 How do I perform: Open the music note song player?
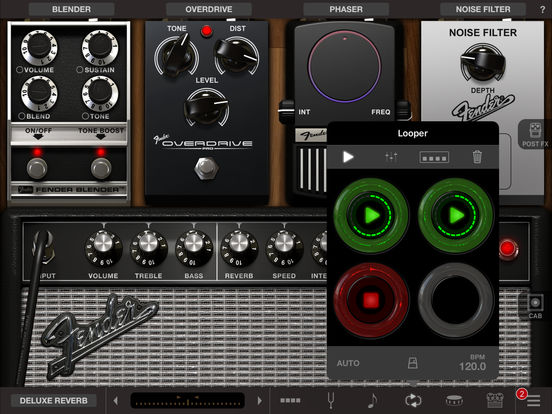coord(372,401)
